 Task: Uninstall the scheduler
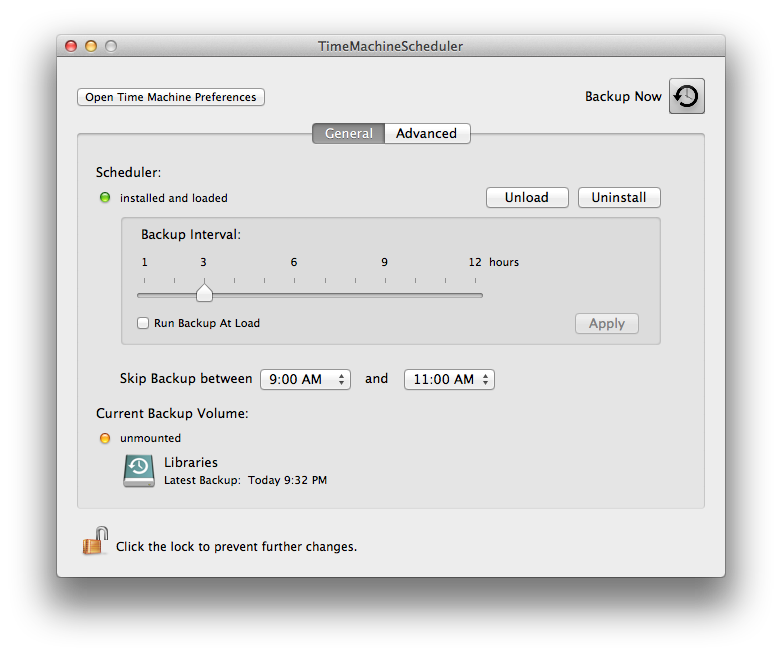[x=619, y=197]
